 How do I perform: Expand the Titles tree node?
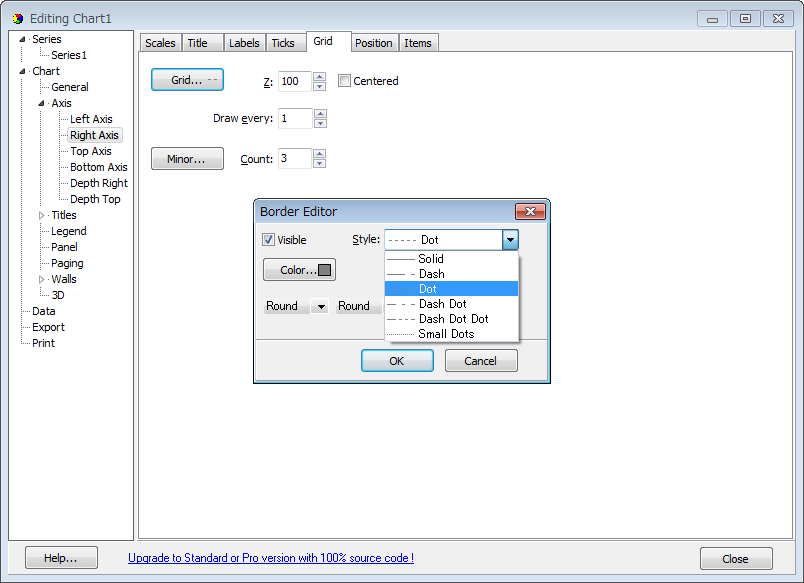pos(44,214)
